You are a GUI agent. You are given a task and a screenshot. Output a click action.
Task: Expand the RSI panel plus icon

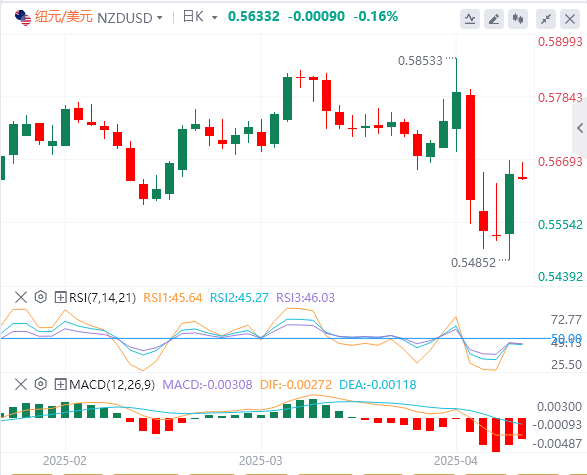click(x=60, y=298)
